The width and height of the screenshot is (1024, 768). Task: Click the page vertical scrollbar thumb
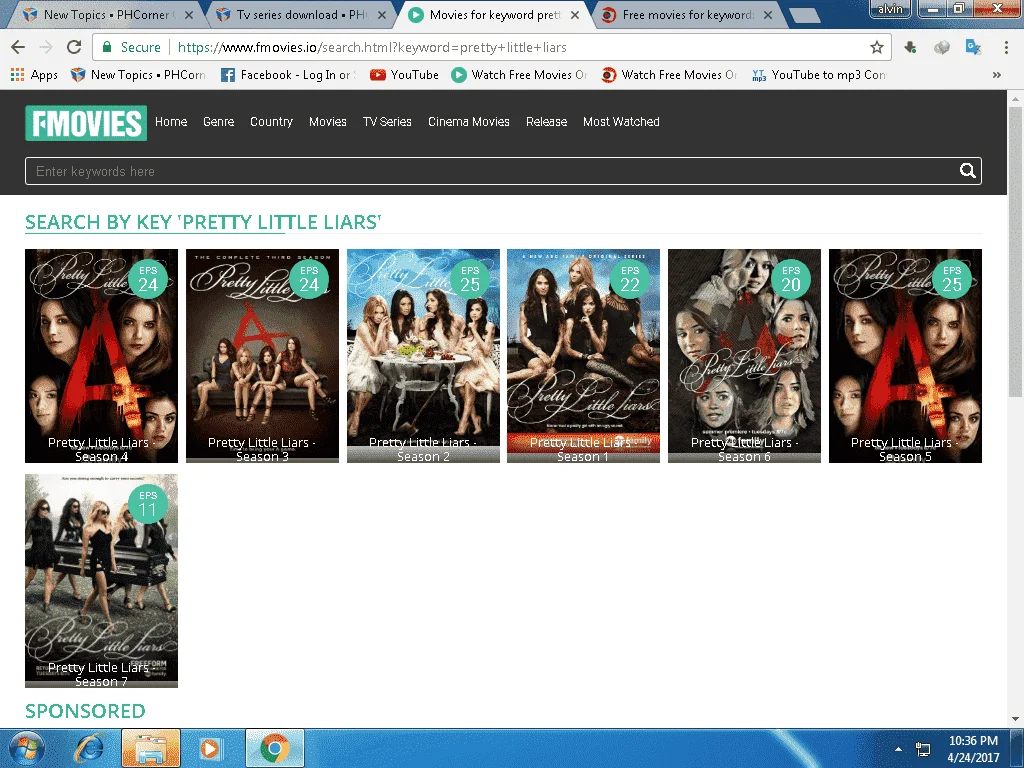[x=1015, y=251]
